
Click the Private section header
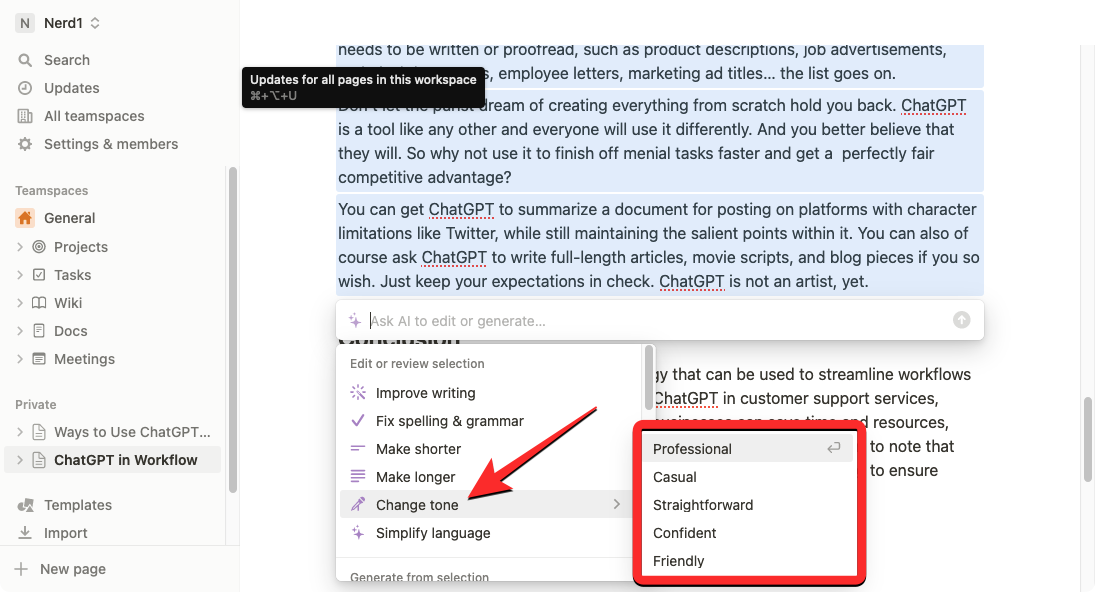click(x=36, y=404)
